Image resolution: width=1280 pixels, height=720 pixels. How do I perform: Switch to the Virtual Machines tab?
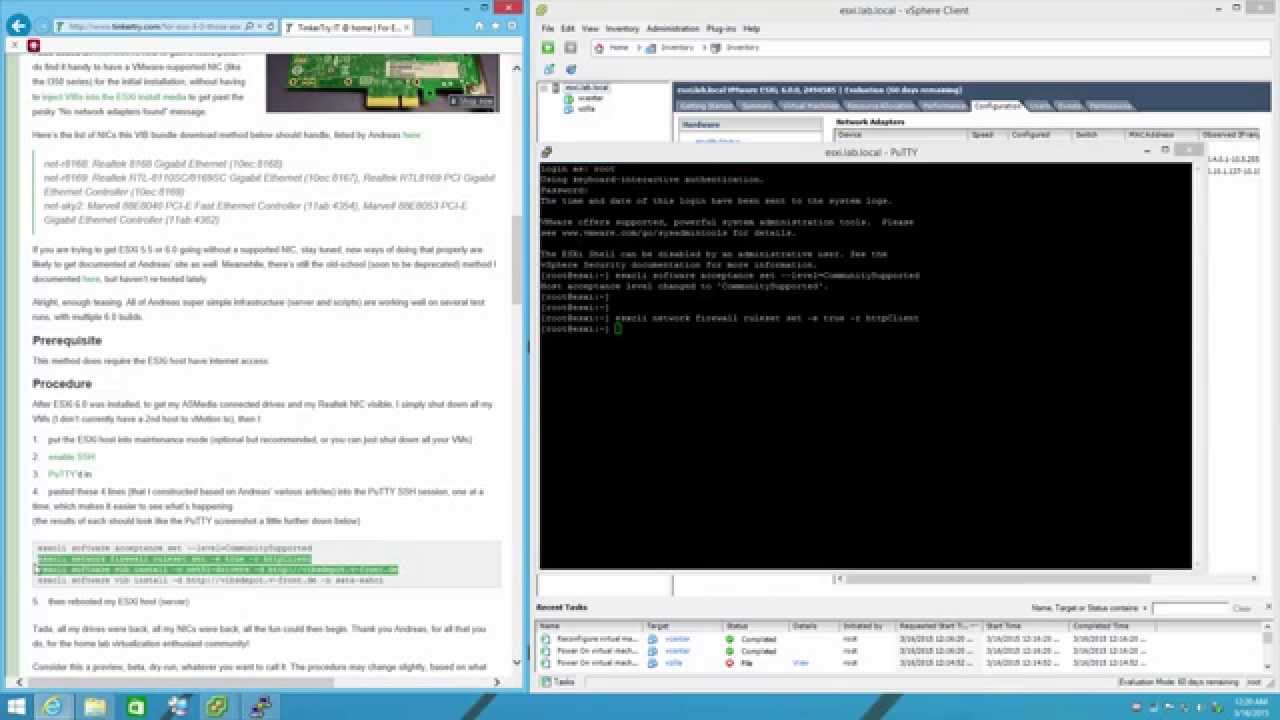(x=809, y=106)
